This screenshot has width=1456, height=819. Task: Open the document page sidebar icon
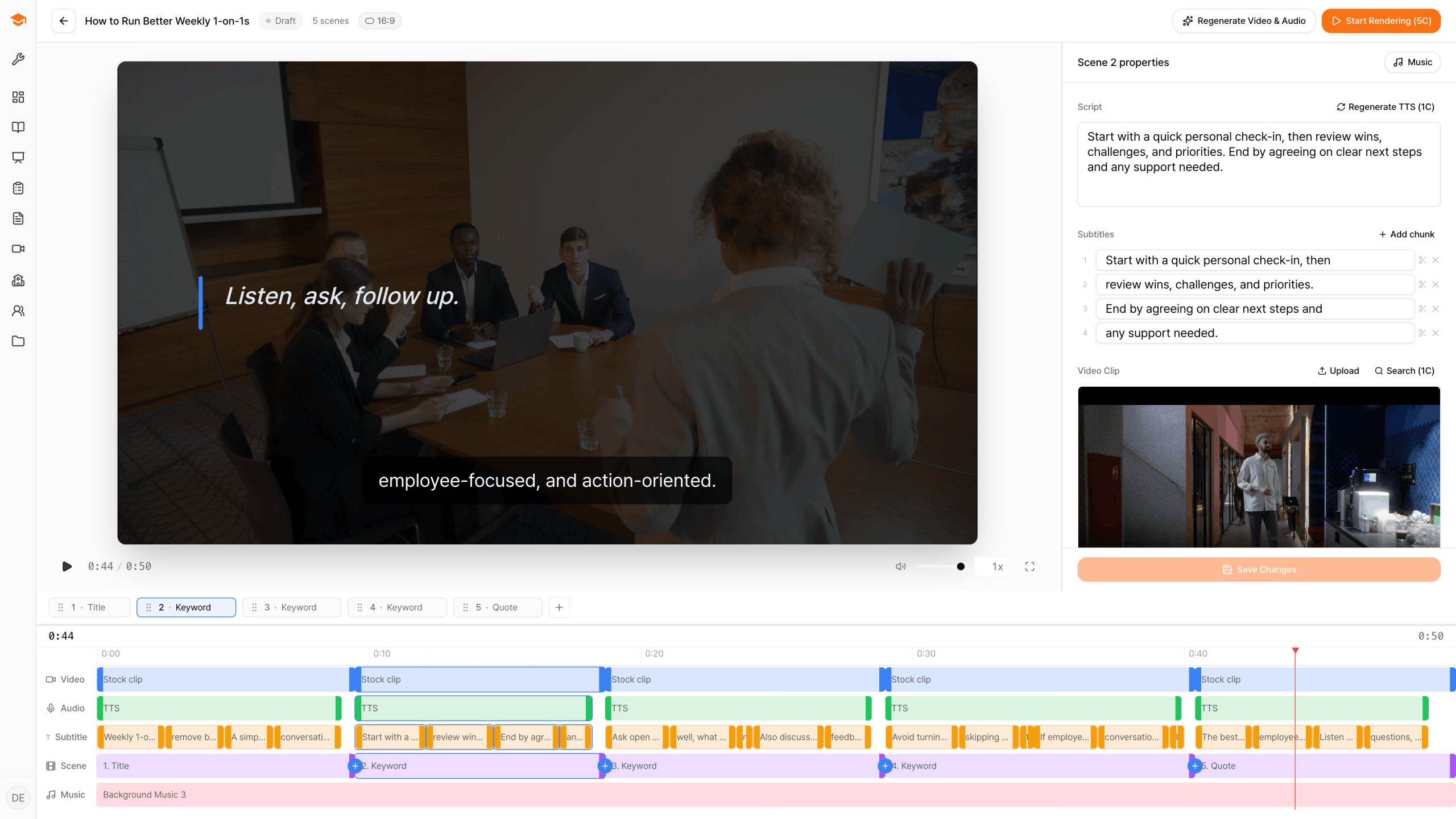pos(18,218)
